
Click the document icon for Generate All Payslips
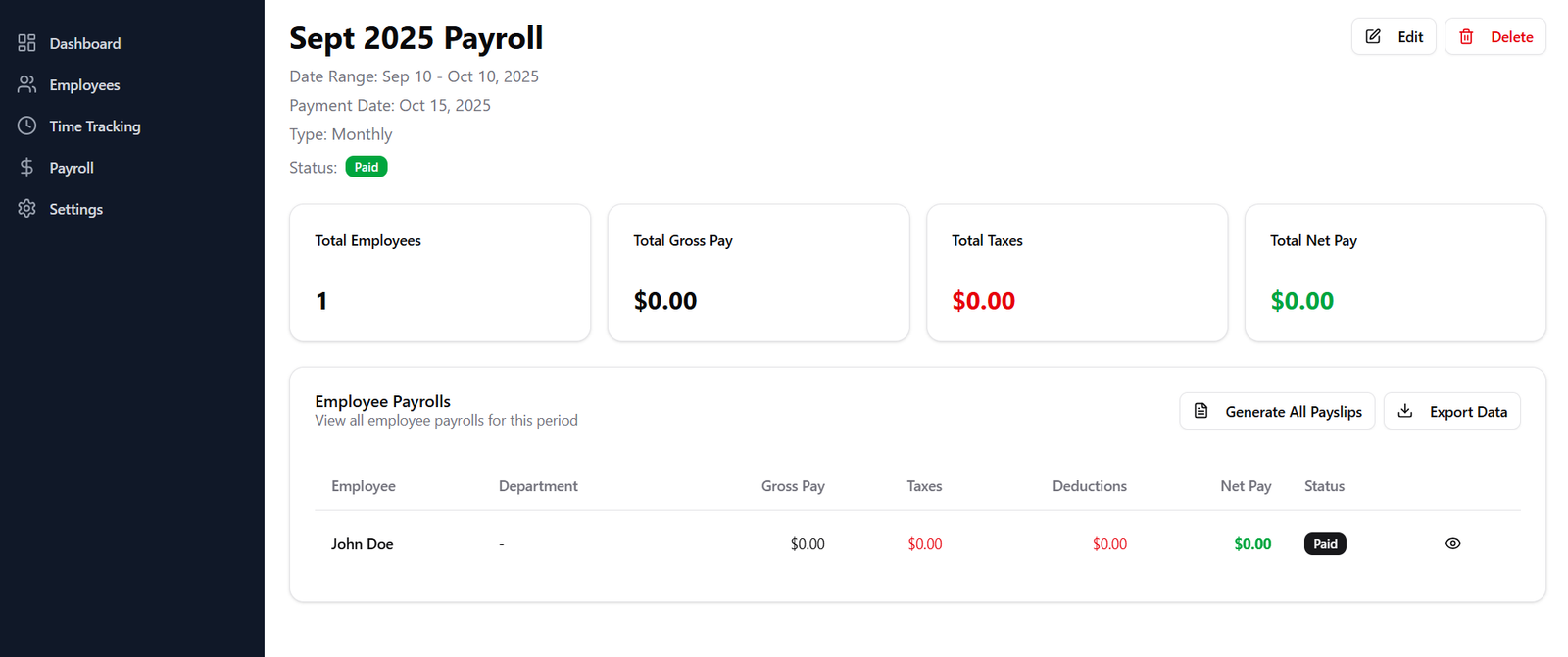[x=1200, y=411]
